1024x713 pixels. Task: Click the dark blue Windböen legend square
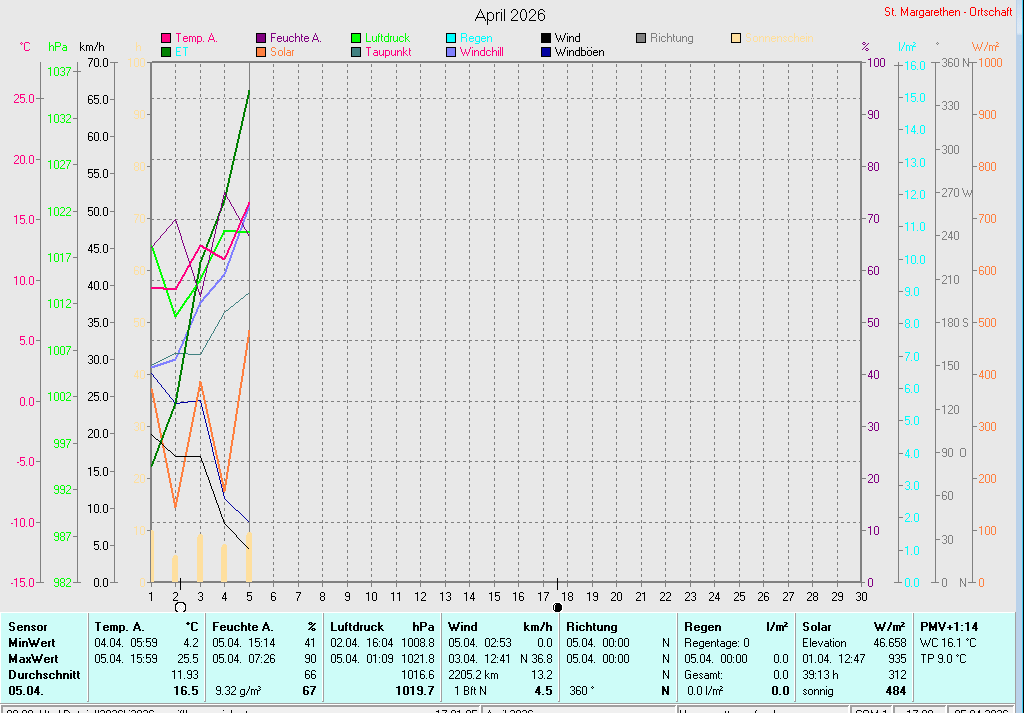tap(546, 52)
